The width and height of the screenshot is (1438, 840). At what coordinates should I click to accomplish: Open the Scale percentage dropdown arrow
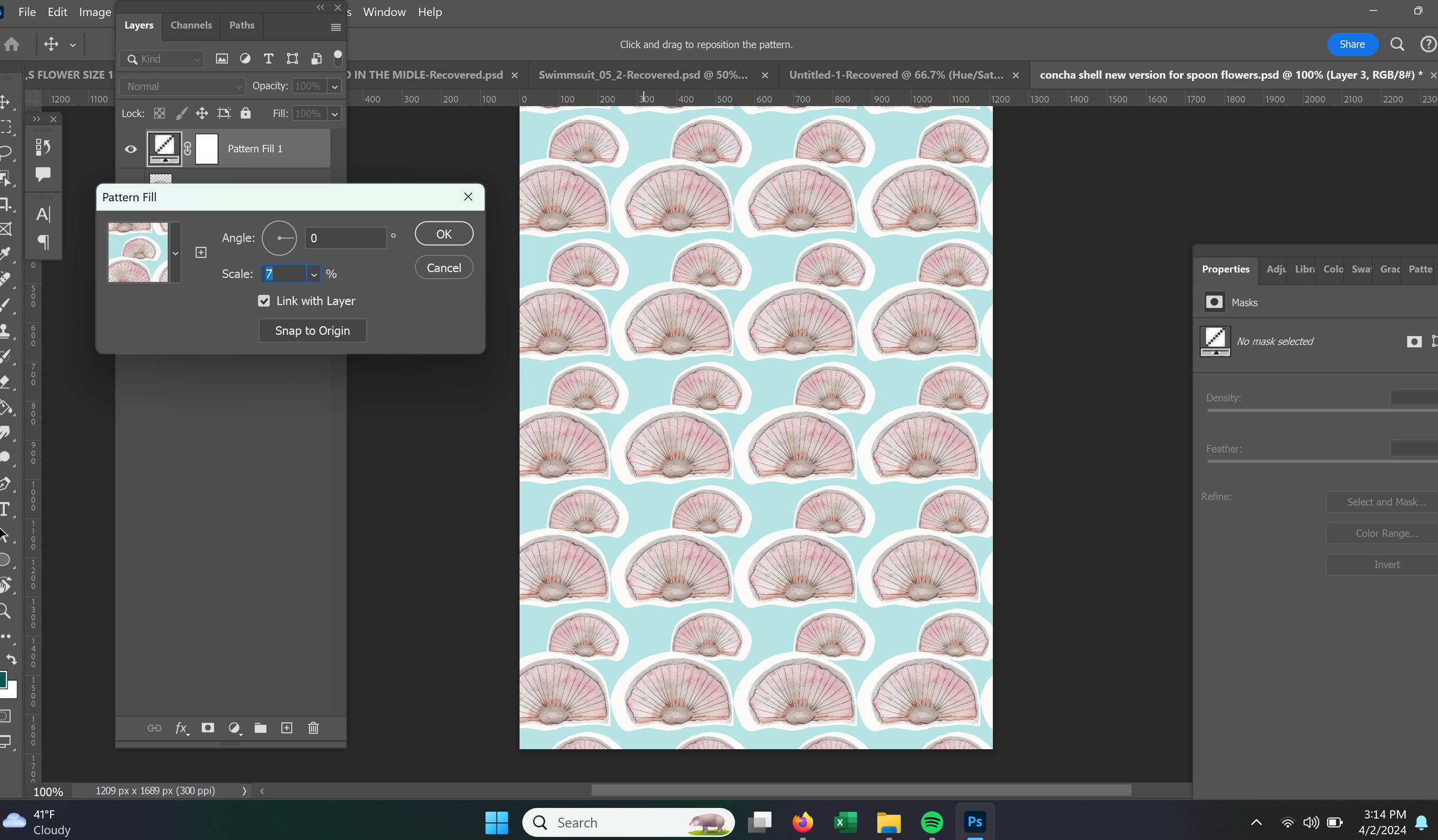point(314,274)
